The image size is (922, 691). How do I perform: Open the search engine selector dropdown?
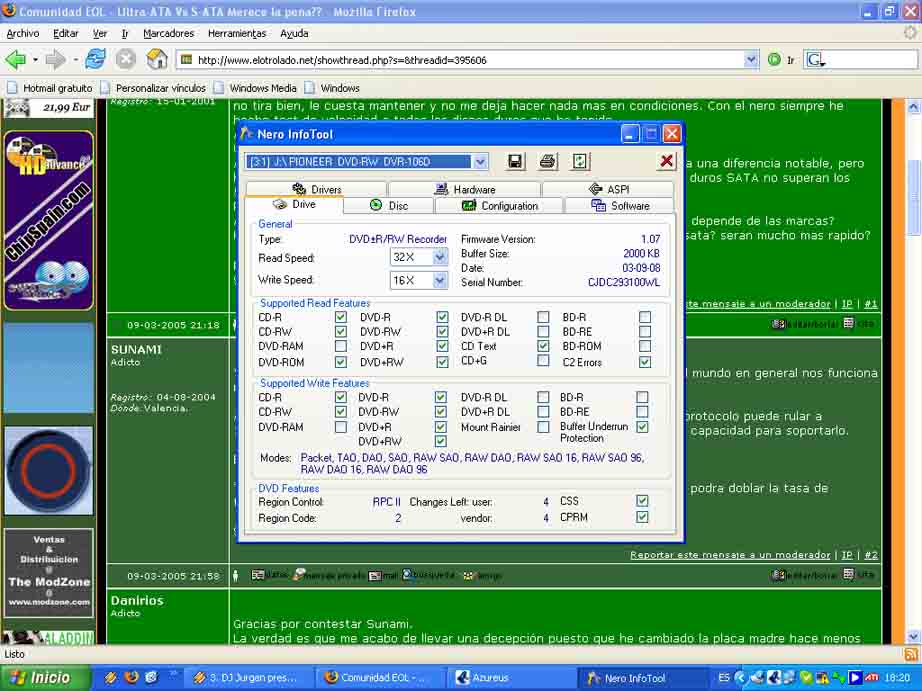click(816, 60)
